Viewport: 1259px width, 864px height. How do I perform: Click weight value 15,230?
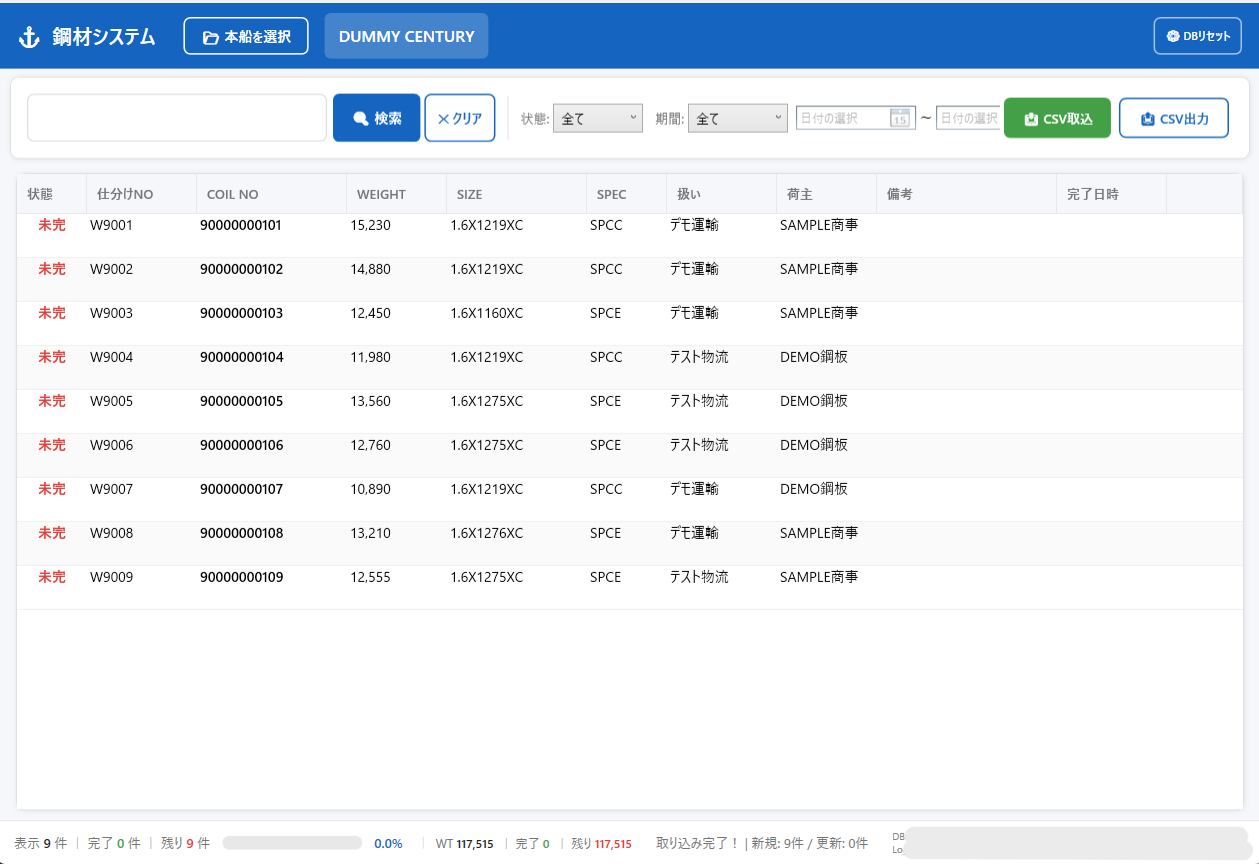pos(371,225)
